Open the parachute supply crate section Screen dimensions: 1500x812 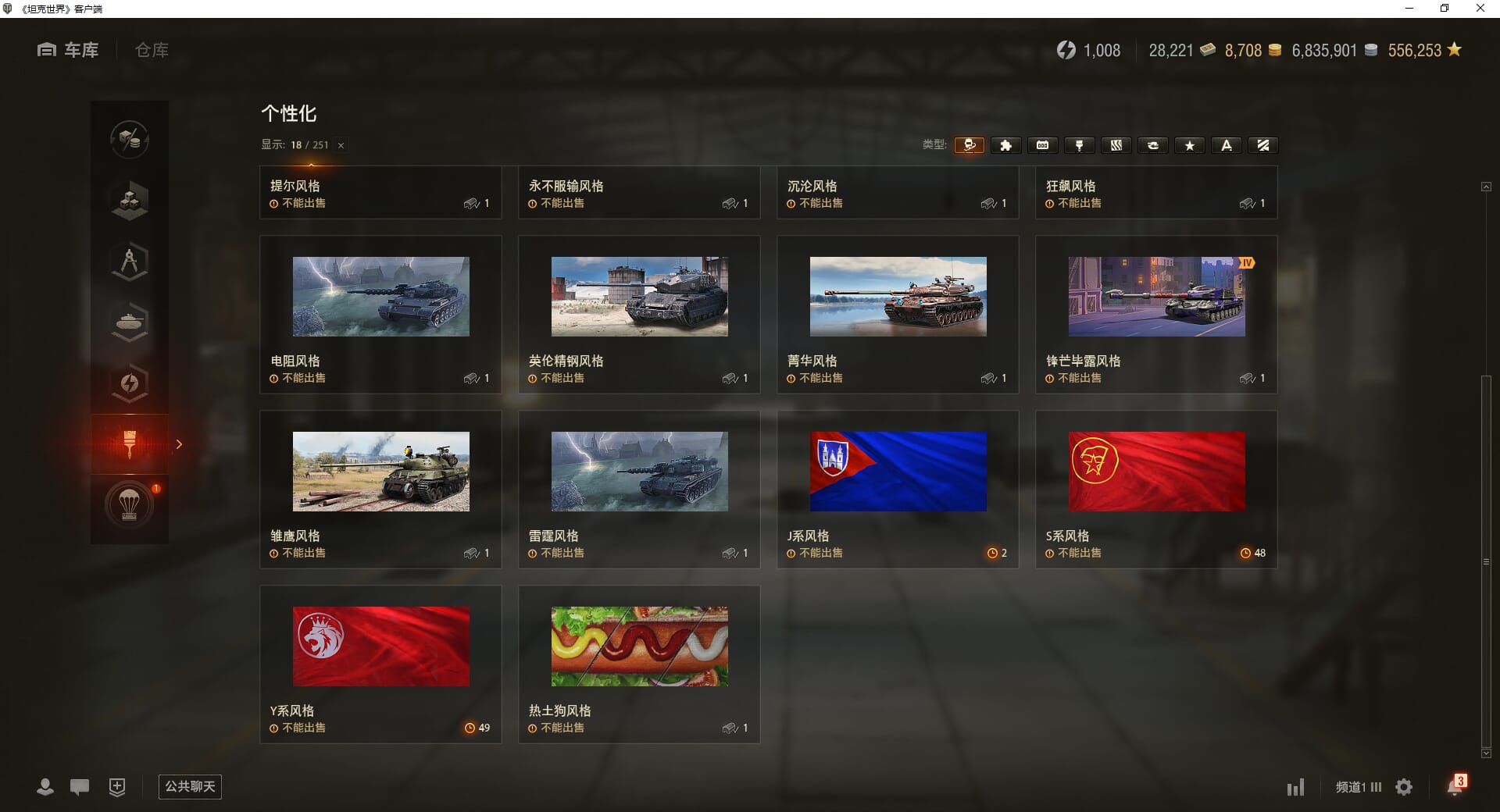point(130,504)
